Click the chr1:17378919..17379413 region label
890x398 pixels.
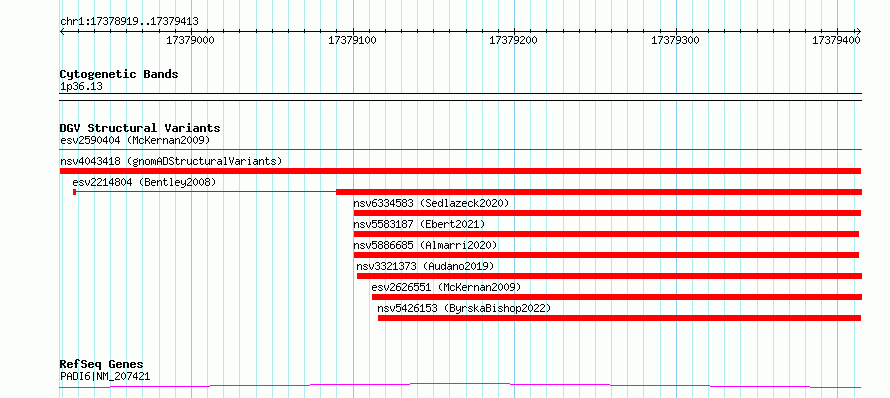click(x=129, y=22)
